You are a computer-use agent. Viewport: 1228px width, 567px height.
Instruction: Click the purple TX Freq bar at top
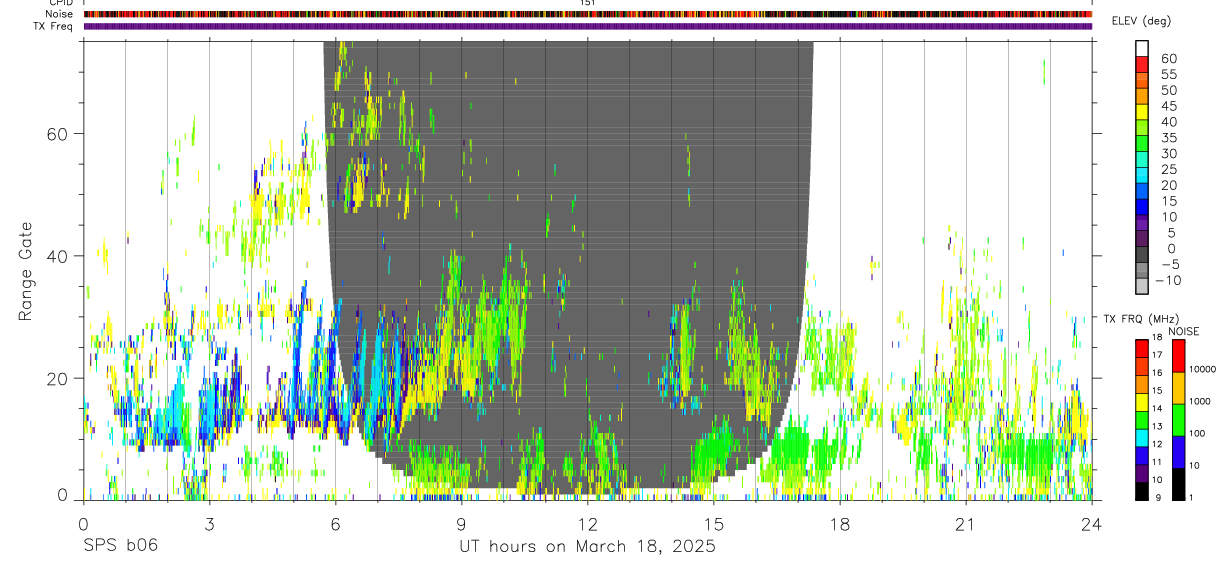click(x=588, y=26)
